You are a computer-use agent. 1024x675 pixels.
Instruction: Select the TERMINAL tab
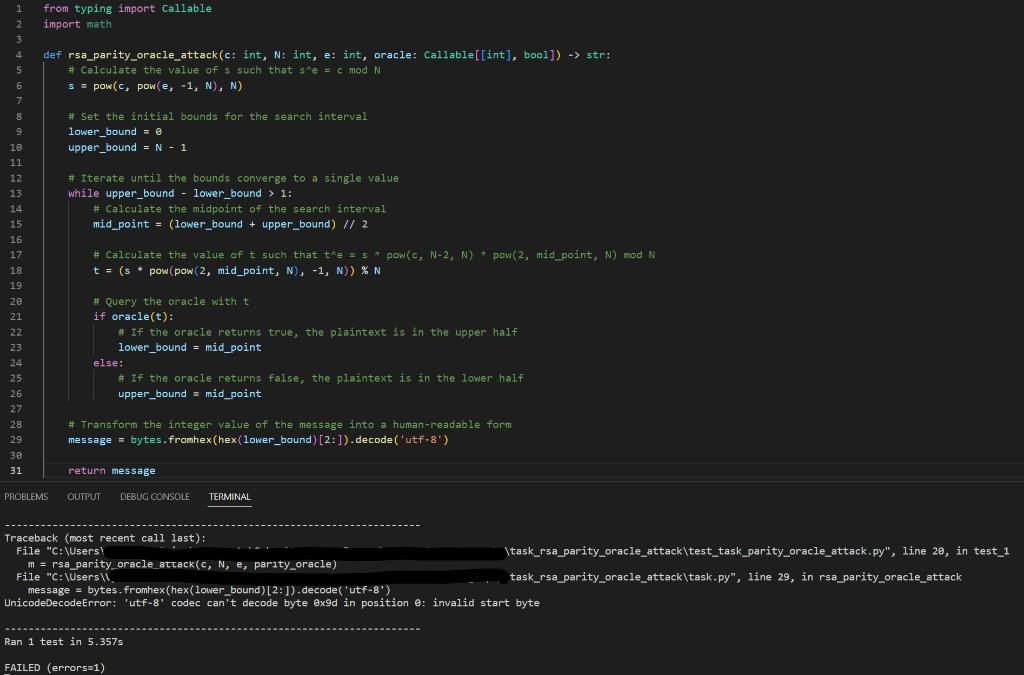pyautogui.click(x=229, y=496)
